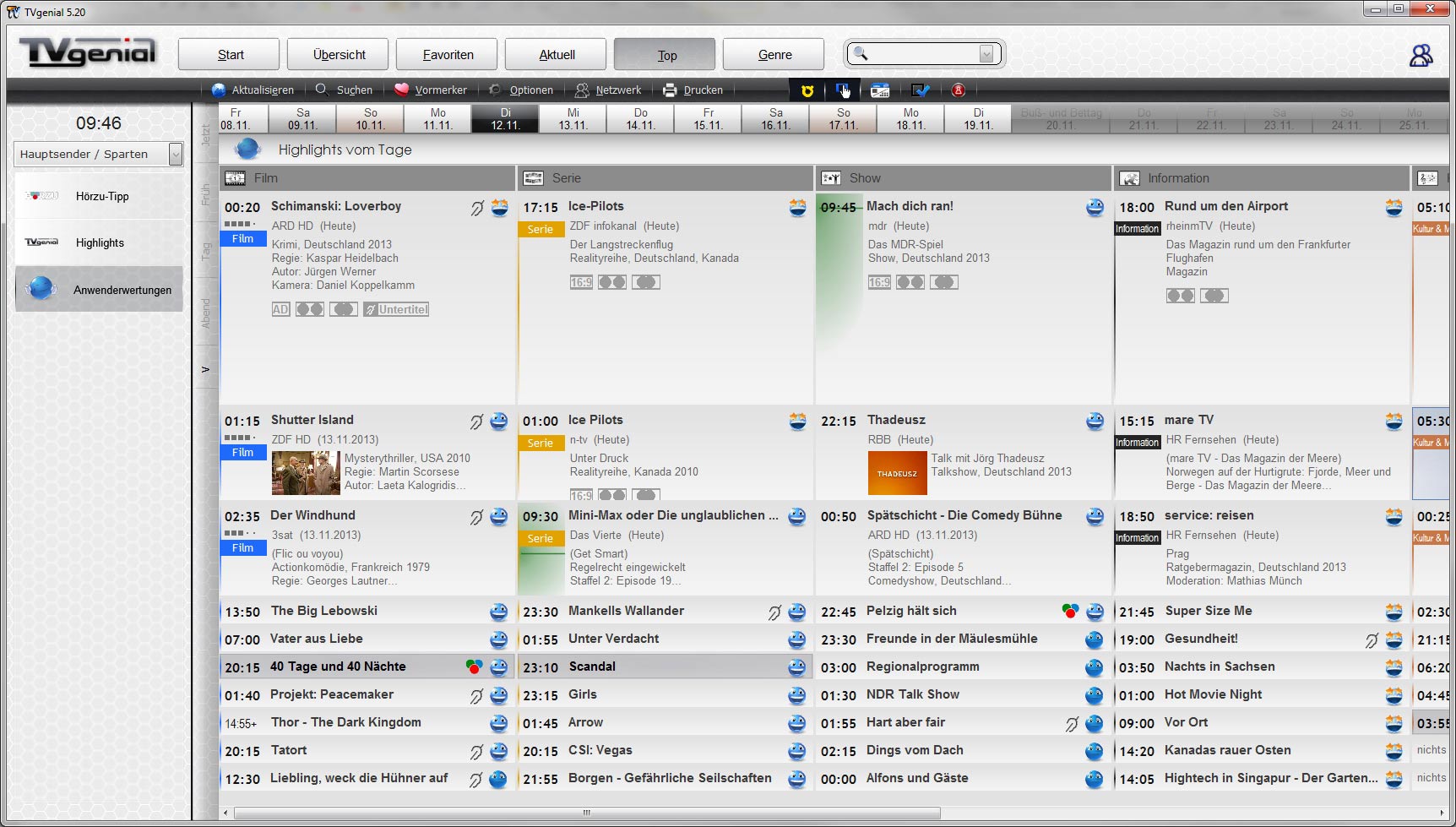Click the Information column header icon

[x=1129, y=178]
